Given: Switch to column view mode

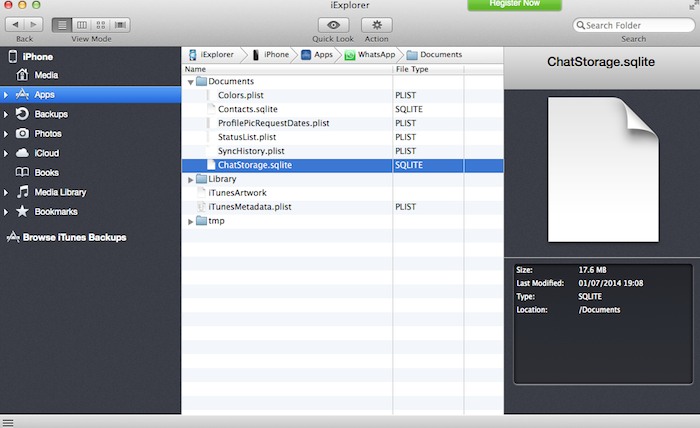Looking at the screenshot, I should point(82,25).
